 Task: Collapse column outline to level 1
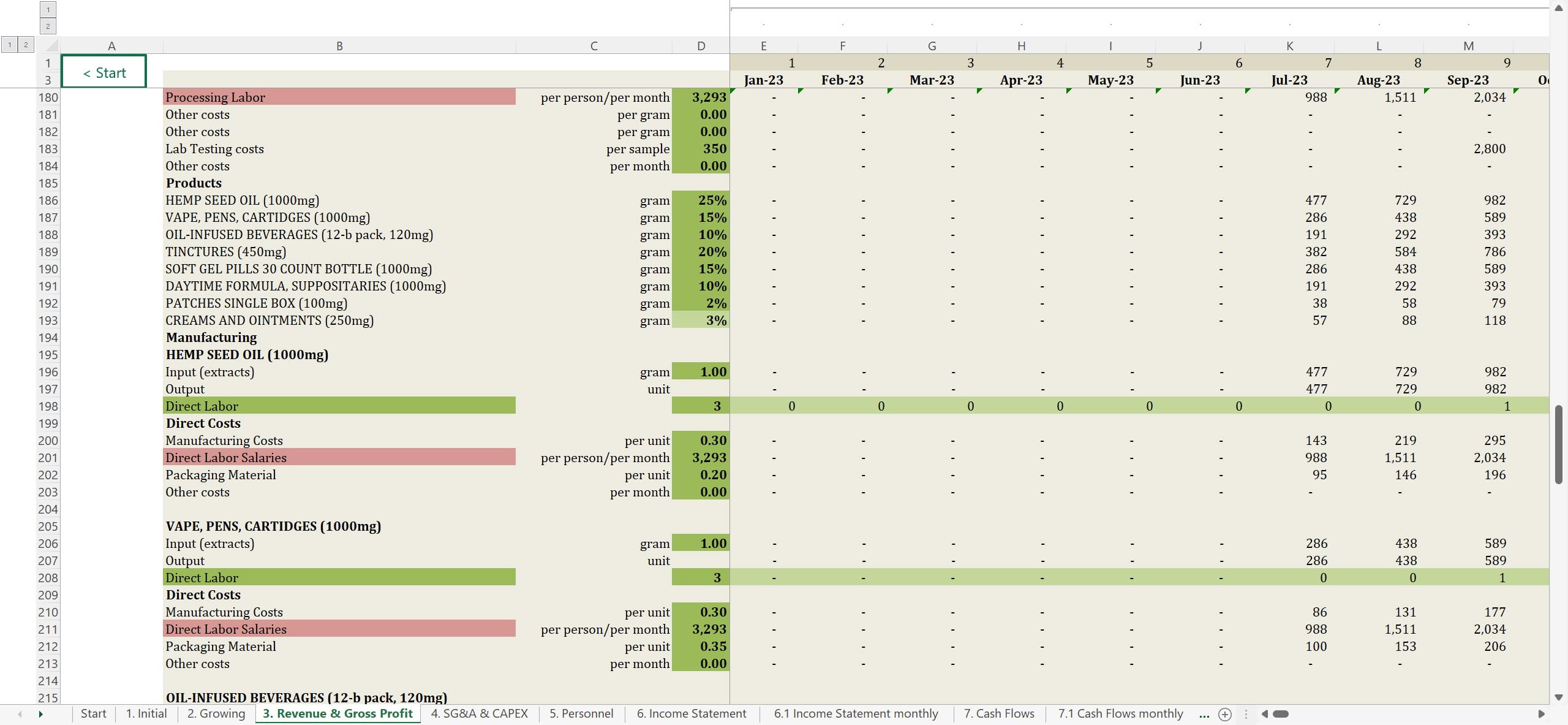(x=48, y=10)
